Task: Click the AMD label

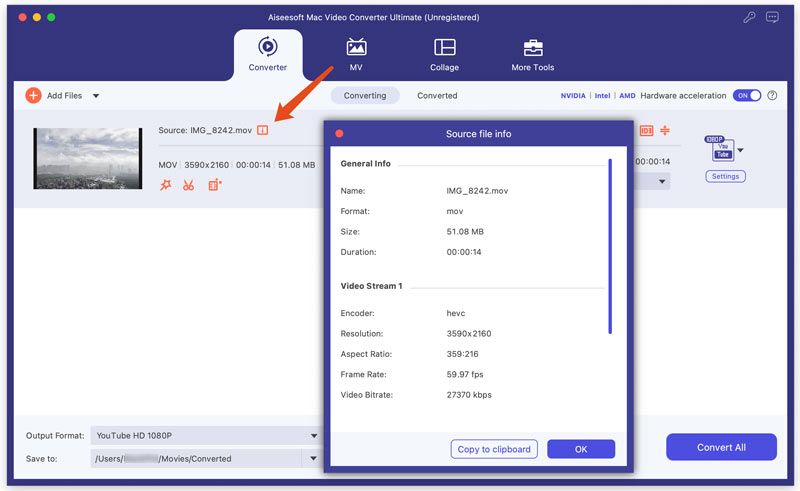Action: [627, 95]
